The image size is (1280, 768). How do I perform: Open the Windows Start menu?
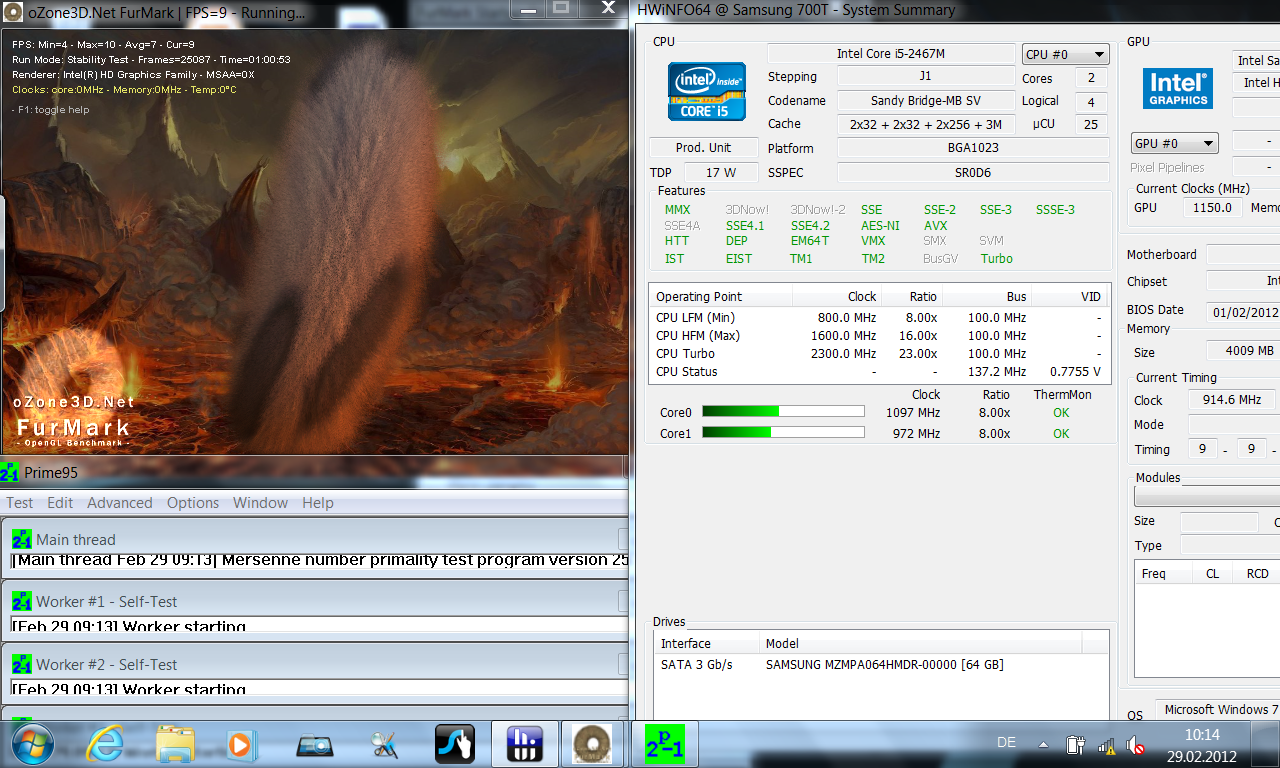pyautogui.click(x=33, y=744)
